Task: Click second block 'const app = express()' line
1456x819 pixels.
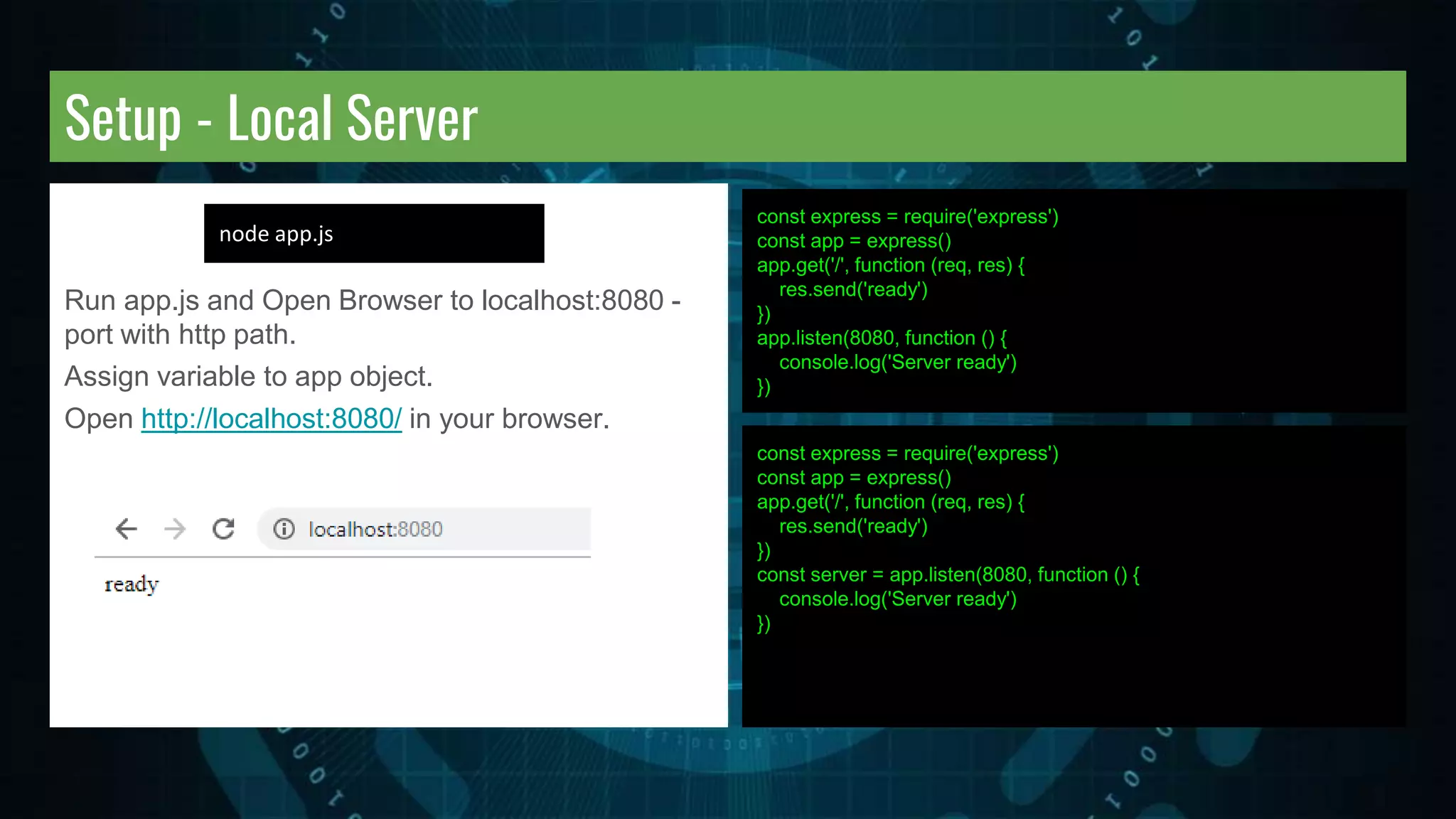Action: pos(854,478)
